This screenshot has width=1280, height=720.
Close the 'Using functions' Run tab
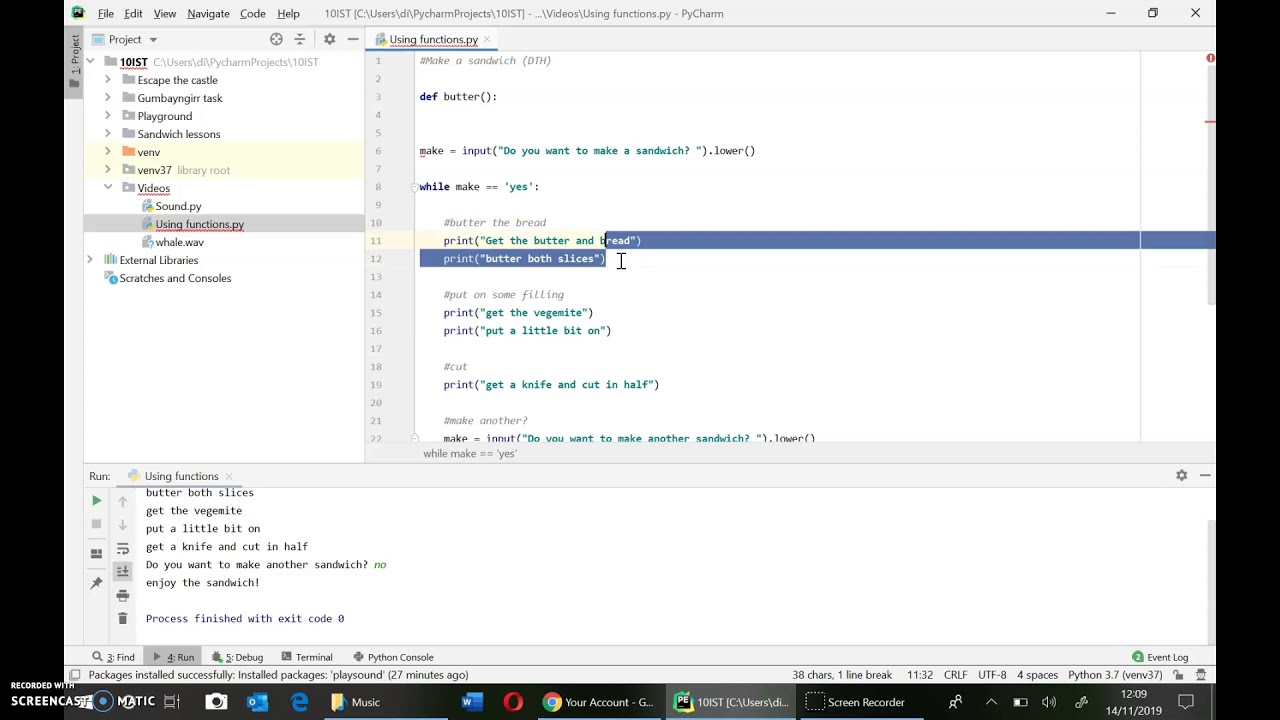[228, 477]
